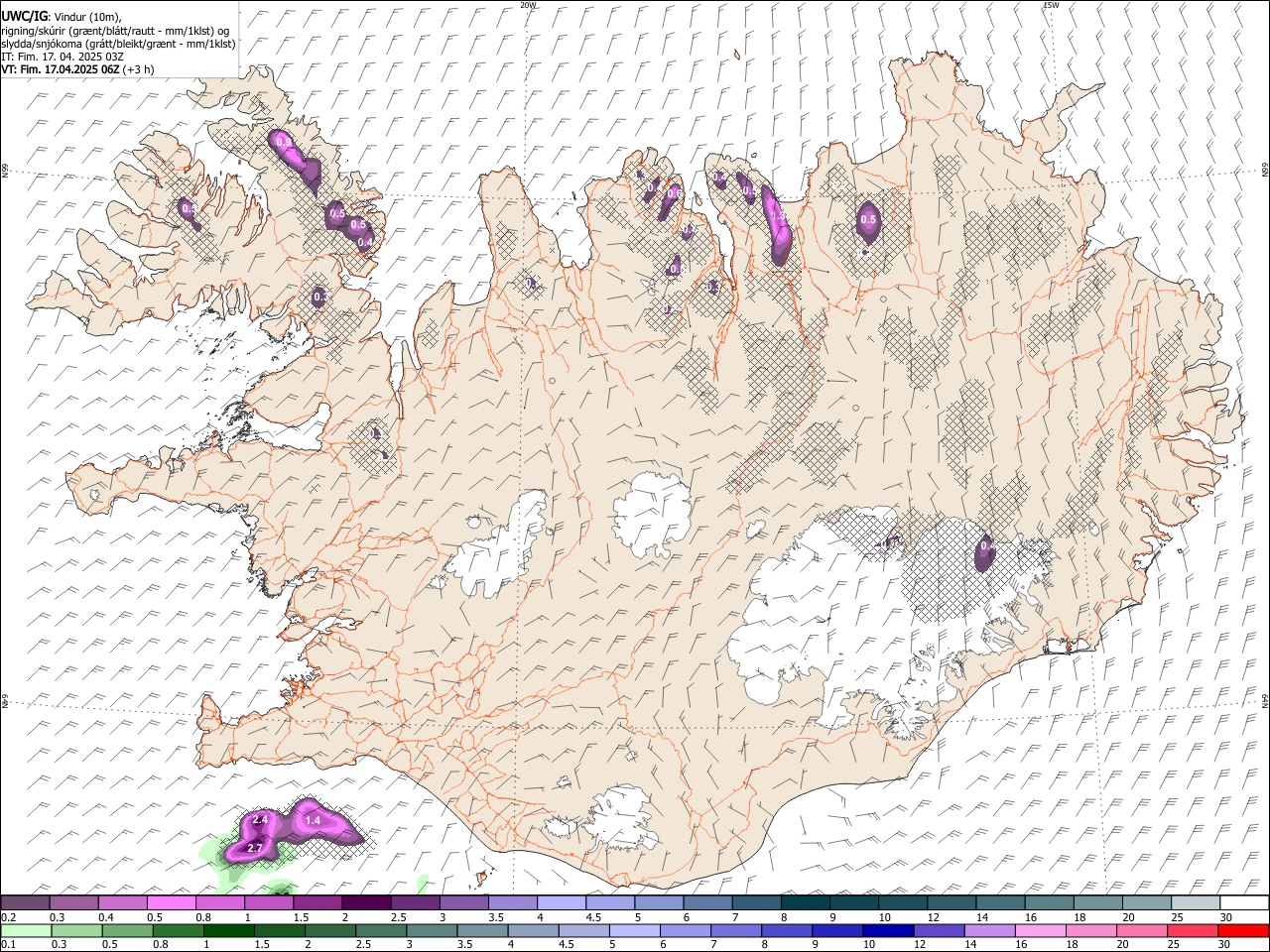Select the 8–9 dark teal swatch, upper legend

pos(806,902)
